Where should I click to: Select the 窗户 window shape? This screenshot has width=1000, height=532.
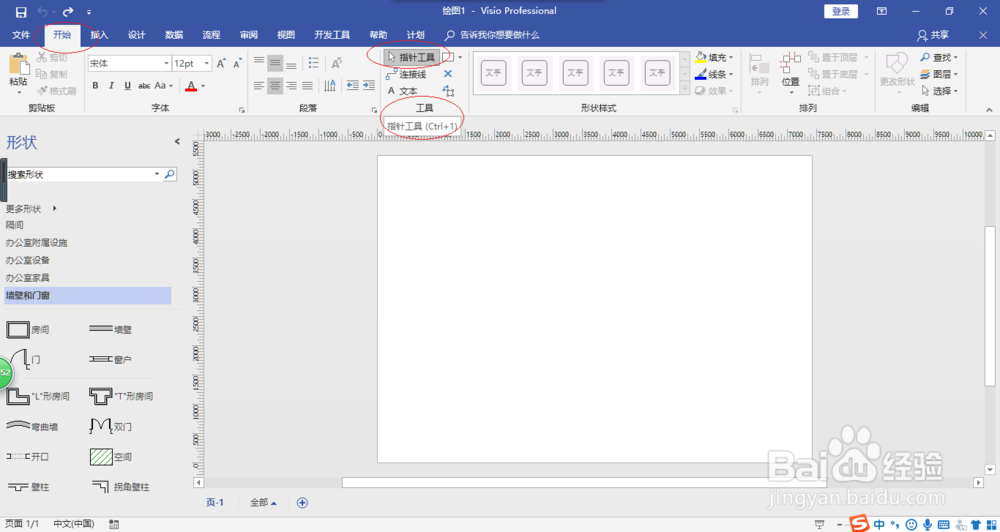click(110, 360)
